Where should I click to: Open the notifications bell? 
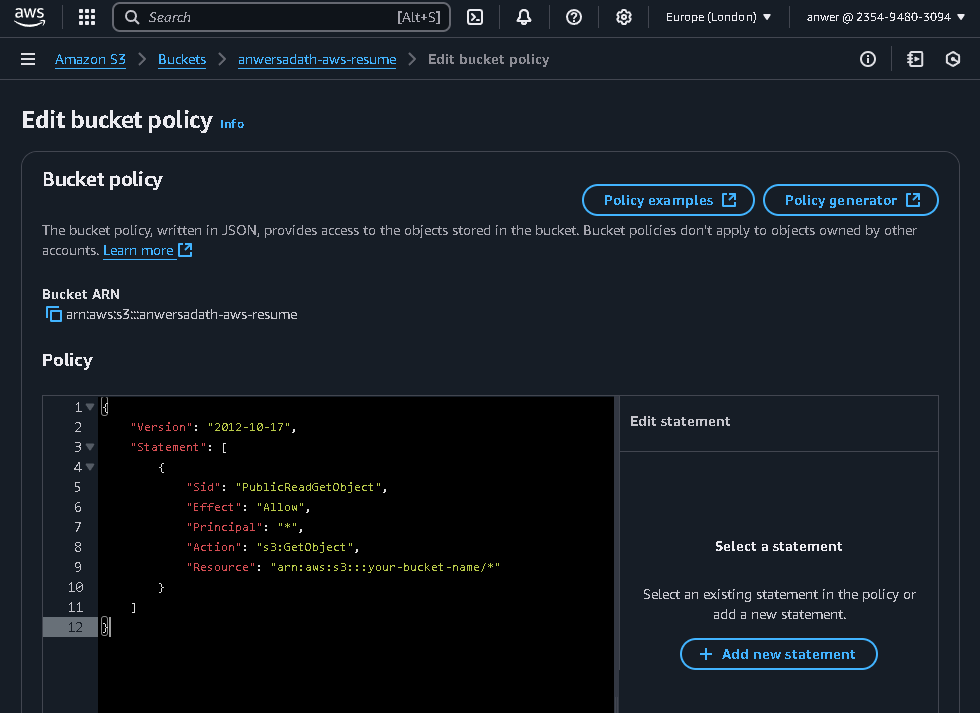click(524, 17)
